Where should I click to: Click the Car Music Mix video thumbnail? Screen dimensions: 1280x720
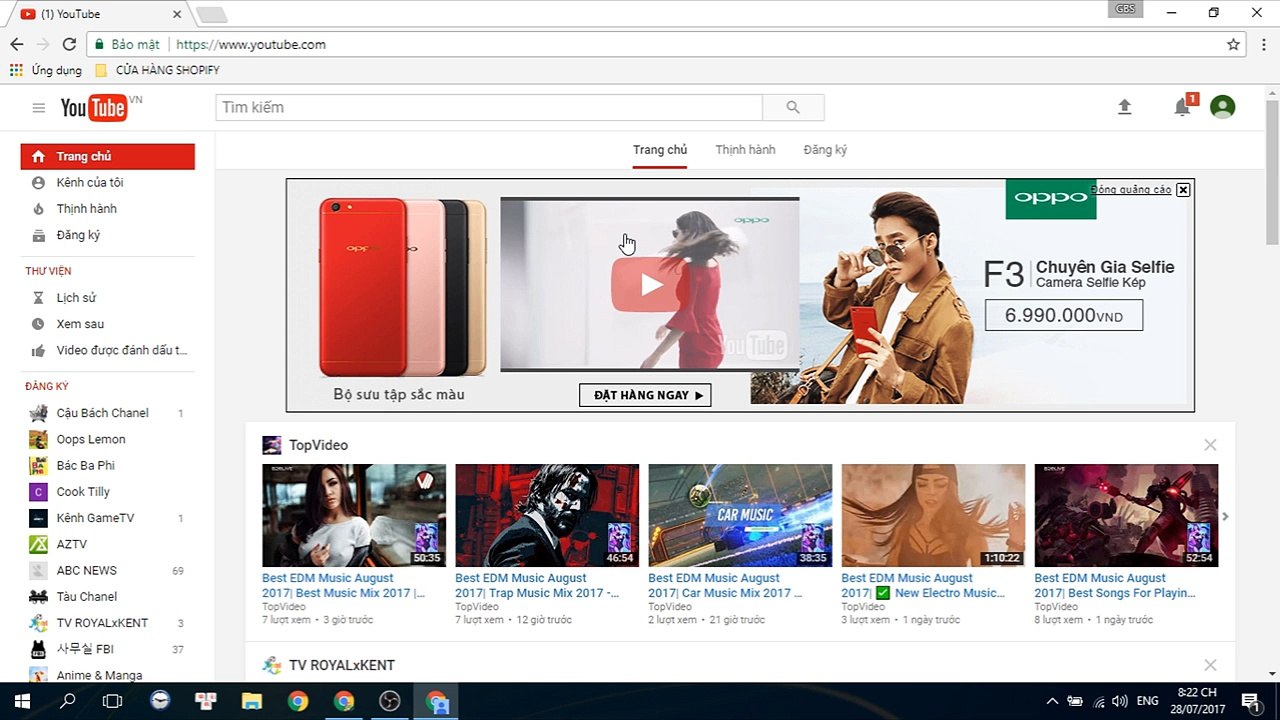click(740, 515)
